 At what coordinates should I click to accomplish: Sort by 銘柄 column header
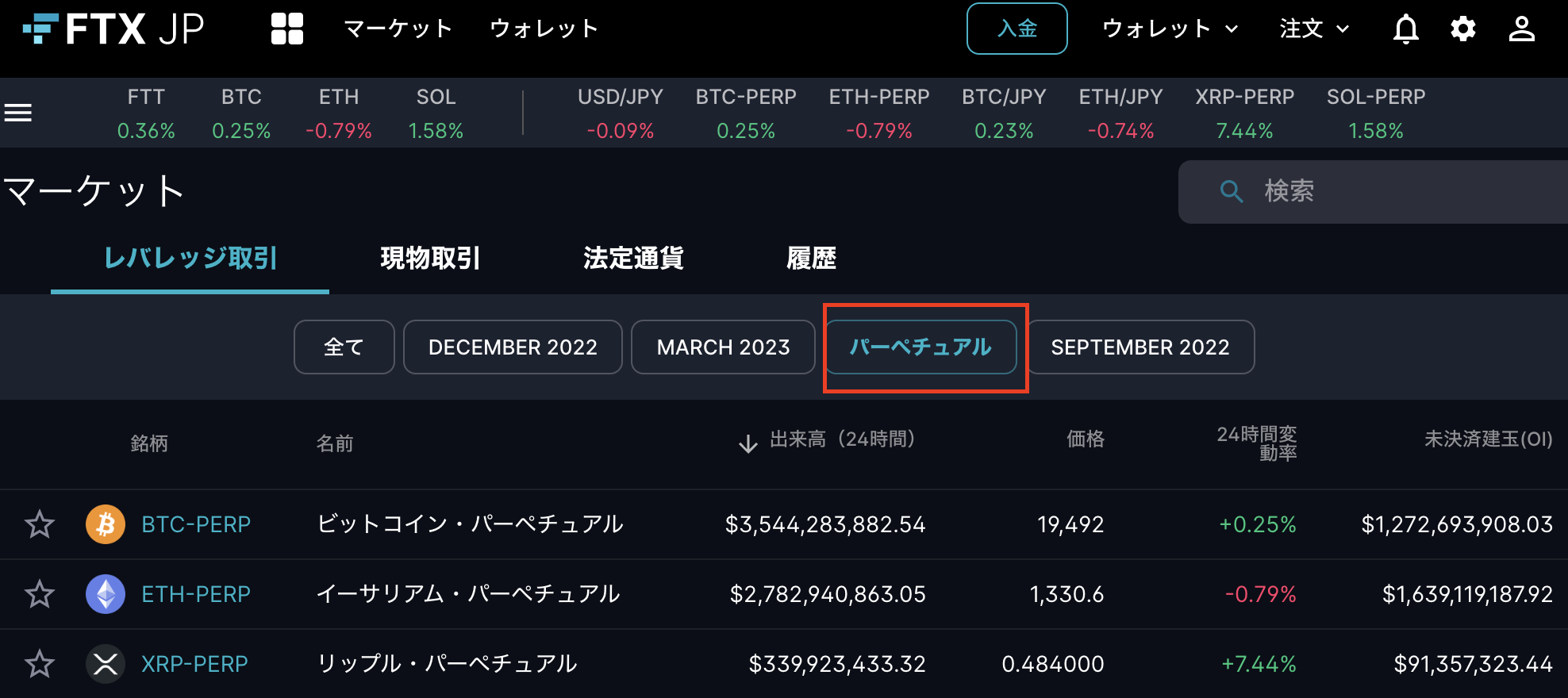[x=149, y=443]
